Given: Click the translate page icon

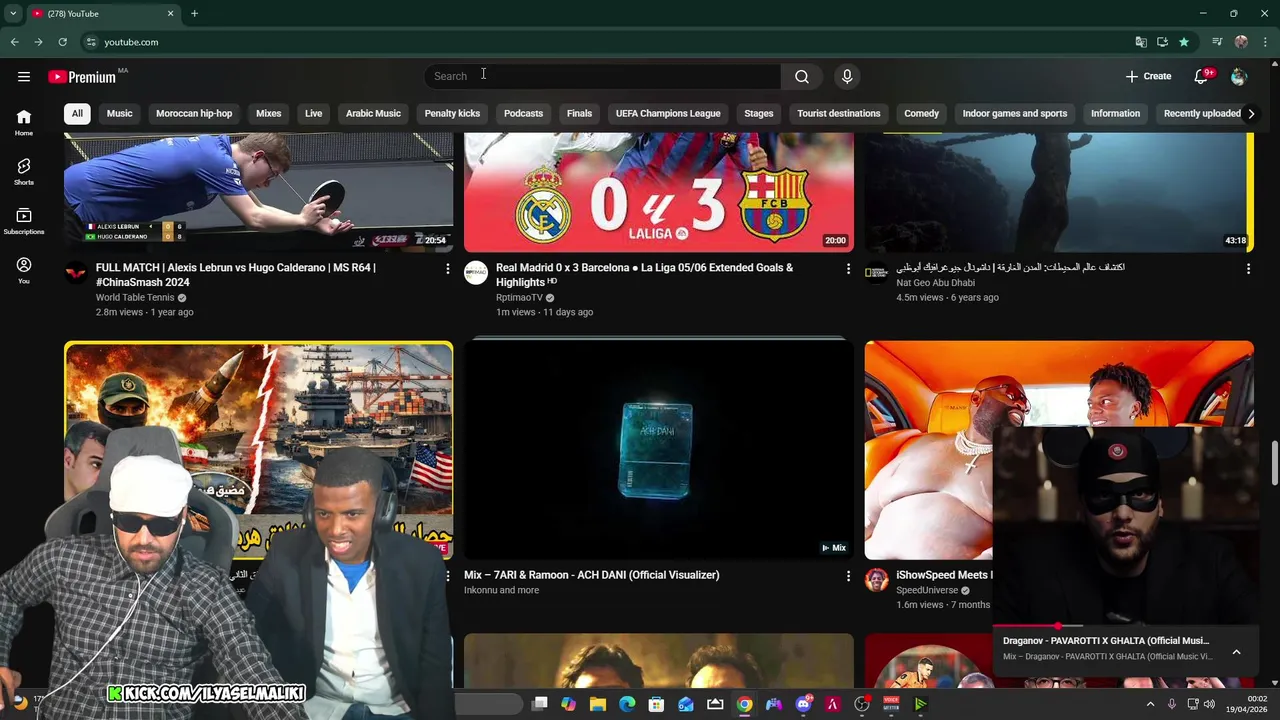Looking at the screenshot, I should coord(1141,42).
